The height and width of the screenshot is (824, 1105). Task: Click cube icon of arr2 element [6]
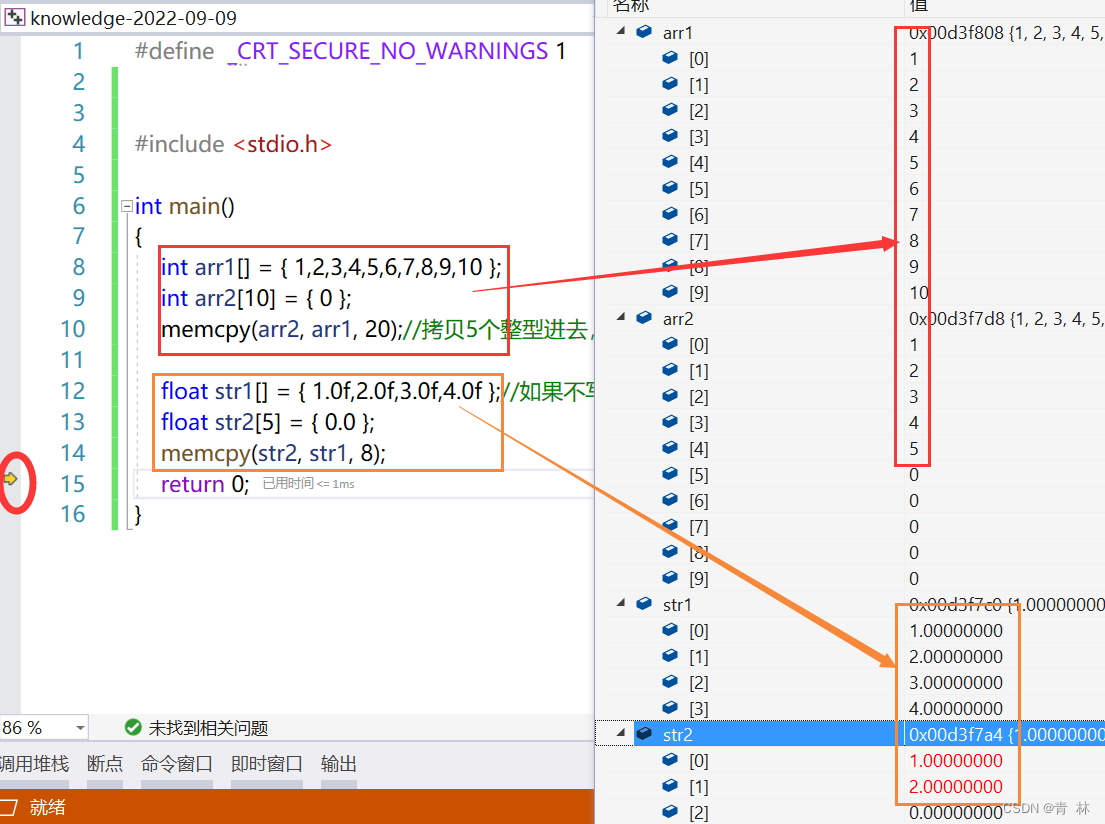tap(670, 500)
